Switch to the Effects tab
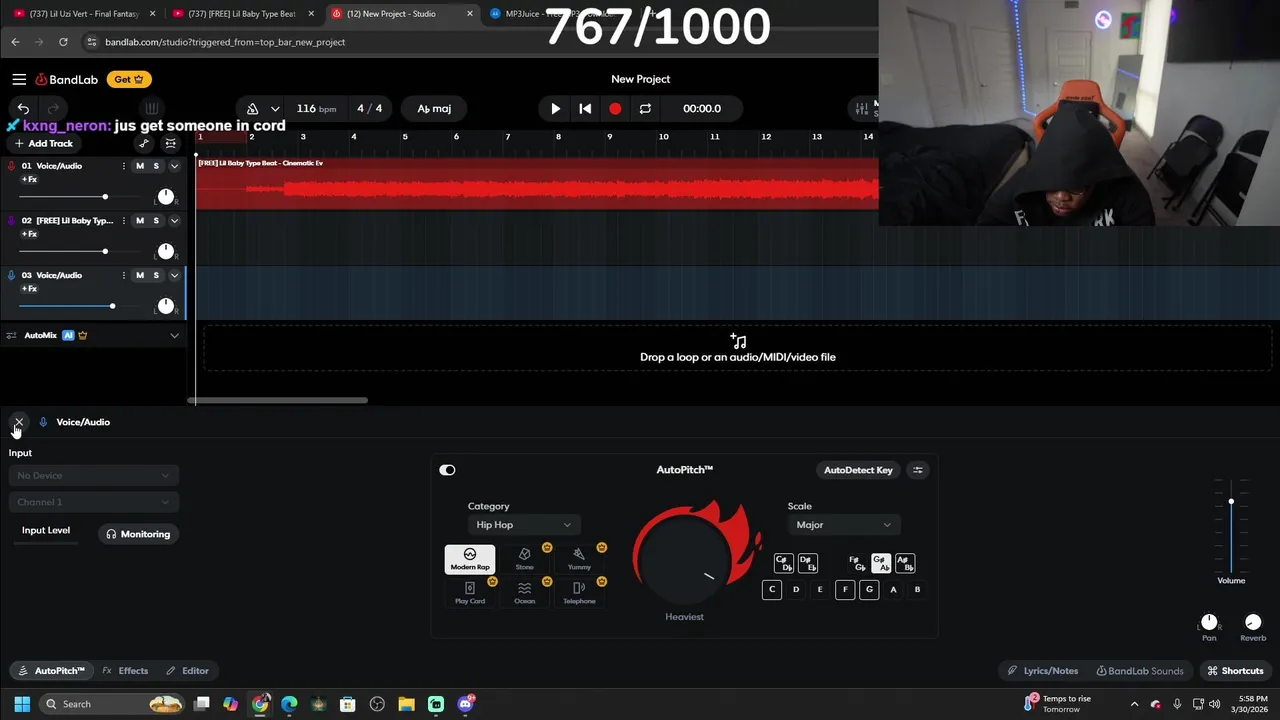This screenshot has width=1280, height=720. pyautogui.click(x=125, y=671)
